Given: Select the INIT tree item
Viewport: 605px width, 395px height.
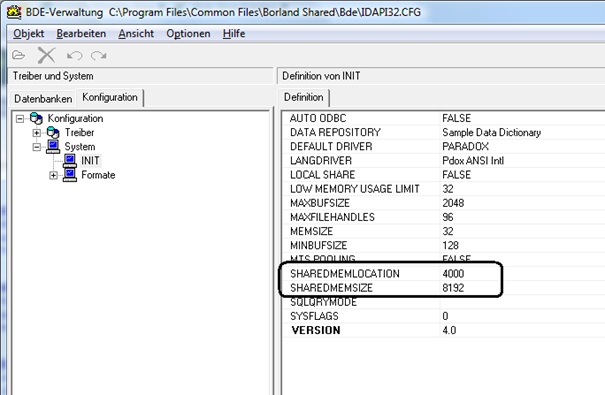Looking at the screenshot, I should (x=90, y=160).
